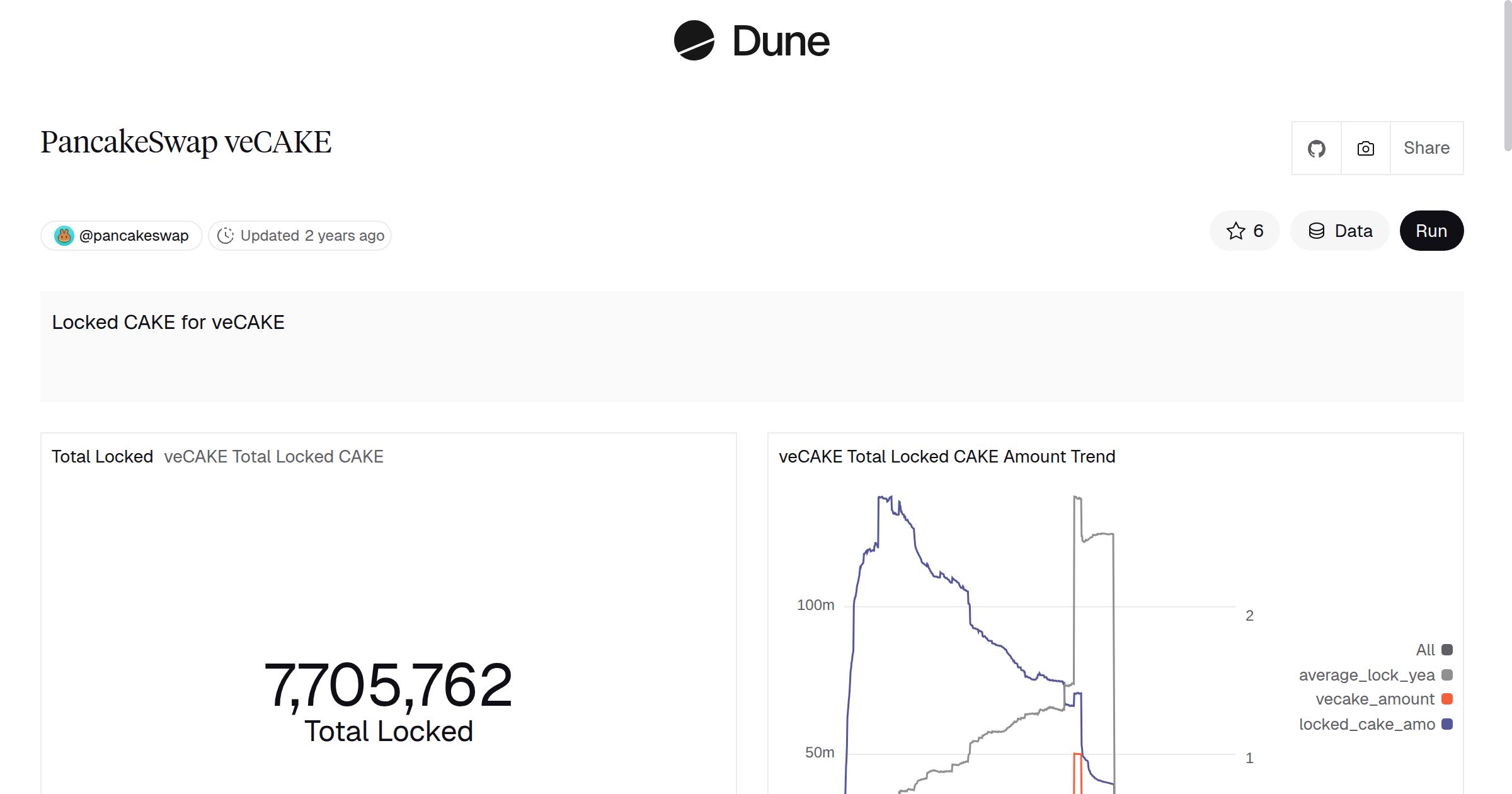Click the camera screenshot icon
The width and height of the screenshot is (1512, 794).
1365,149
